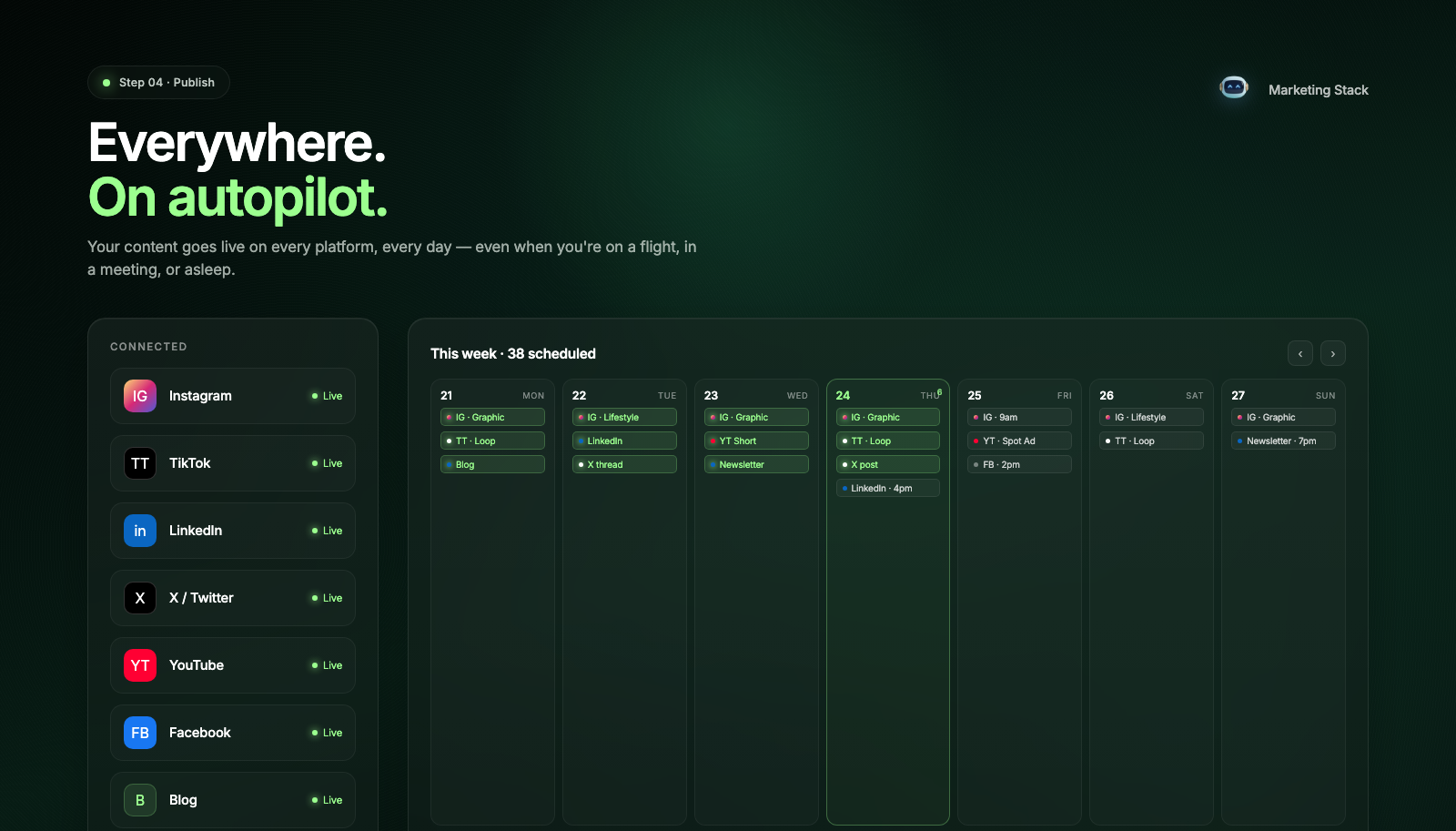The width and height of the screenshot is (1456, 831).
Task: Select highlighted Thursday 24 day header
Action: [x=888, y=395]
